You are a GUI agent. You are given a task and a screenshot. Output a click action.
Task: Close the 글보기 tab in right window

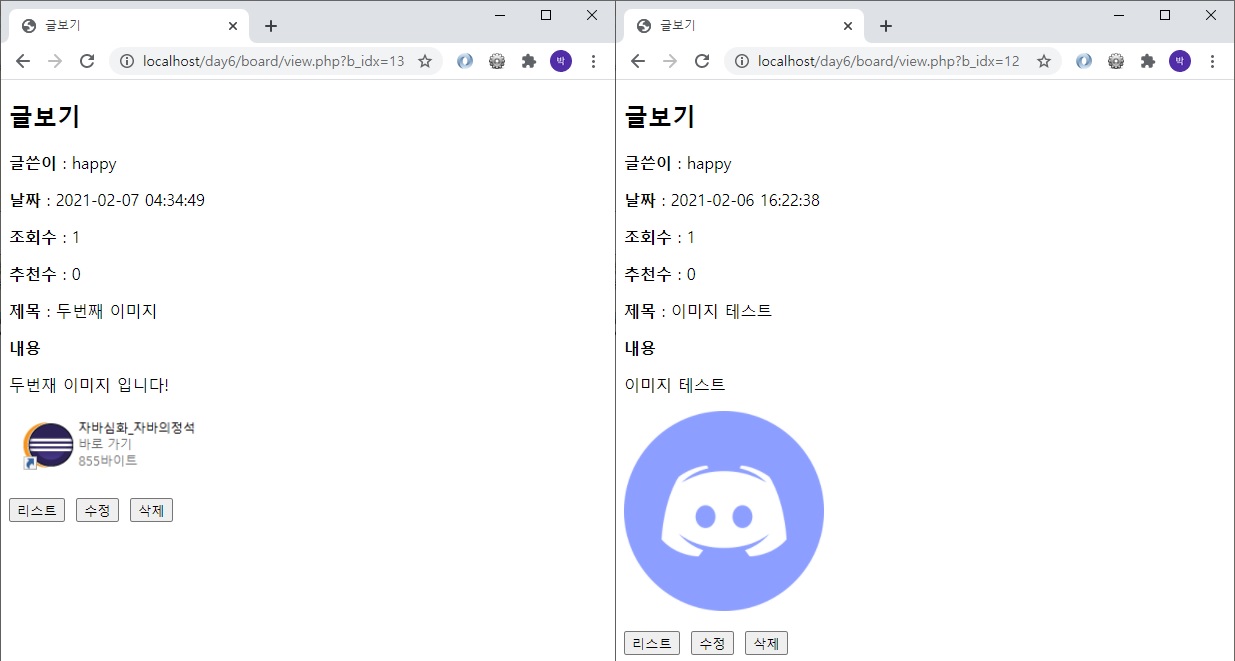point(848,26)
